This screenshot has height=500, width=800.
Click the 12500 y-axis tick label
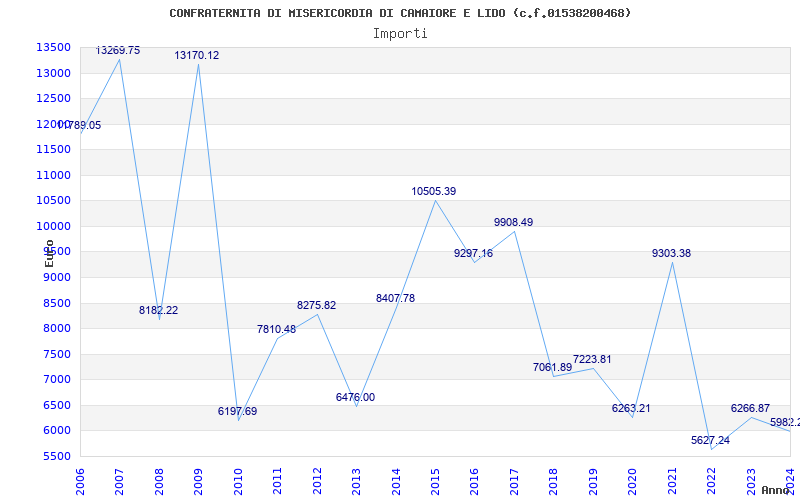53,98
